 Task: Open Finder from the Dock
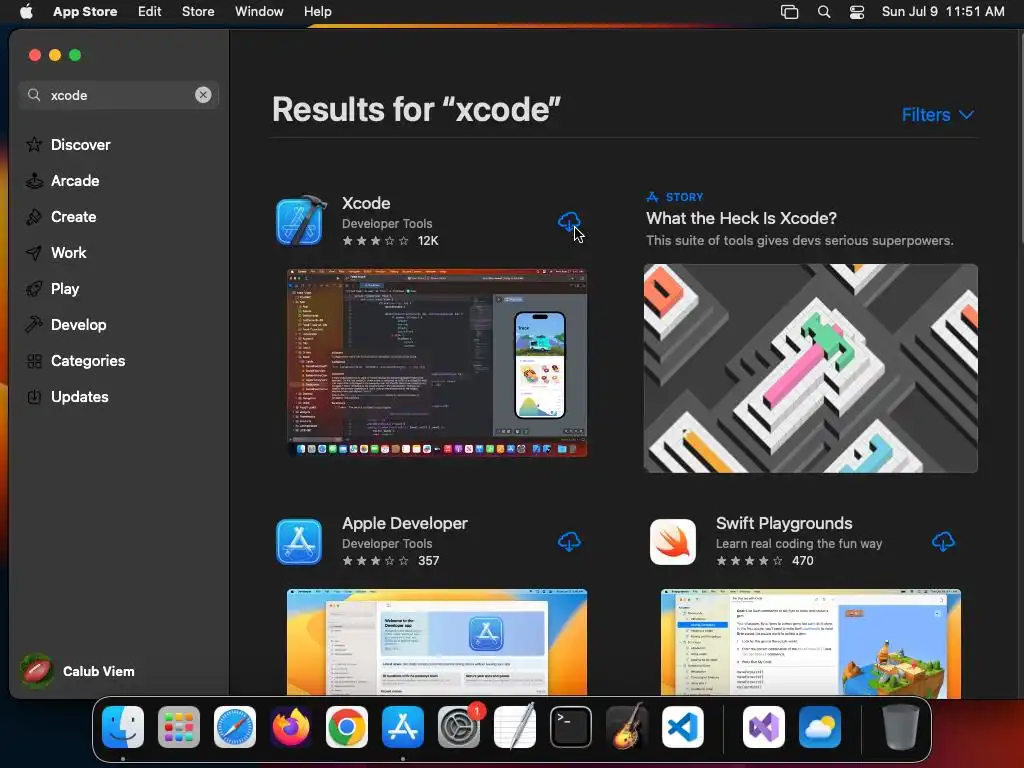tap(123, 727)
